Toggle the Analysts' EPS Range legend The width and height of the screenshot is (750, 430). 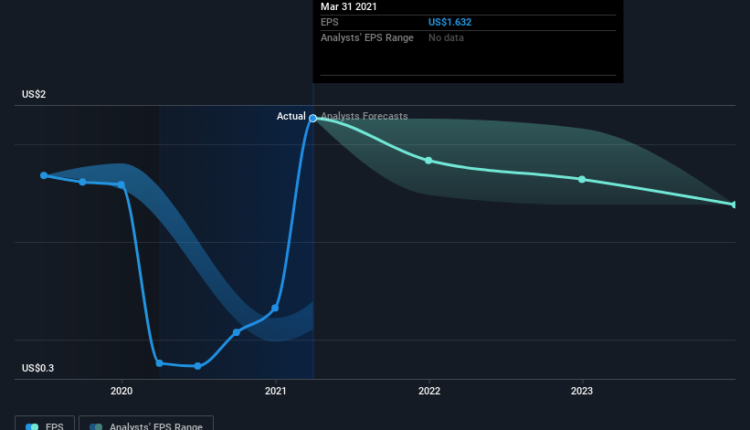click(145, 425)
